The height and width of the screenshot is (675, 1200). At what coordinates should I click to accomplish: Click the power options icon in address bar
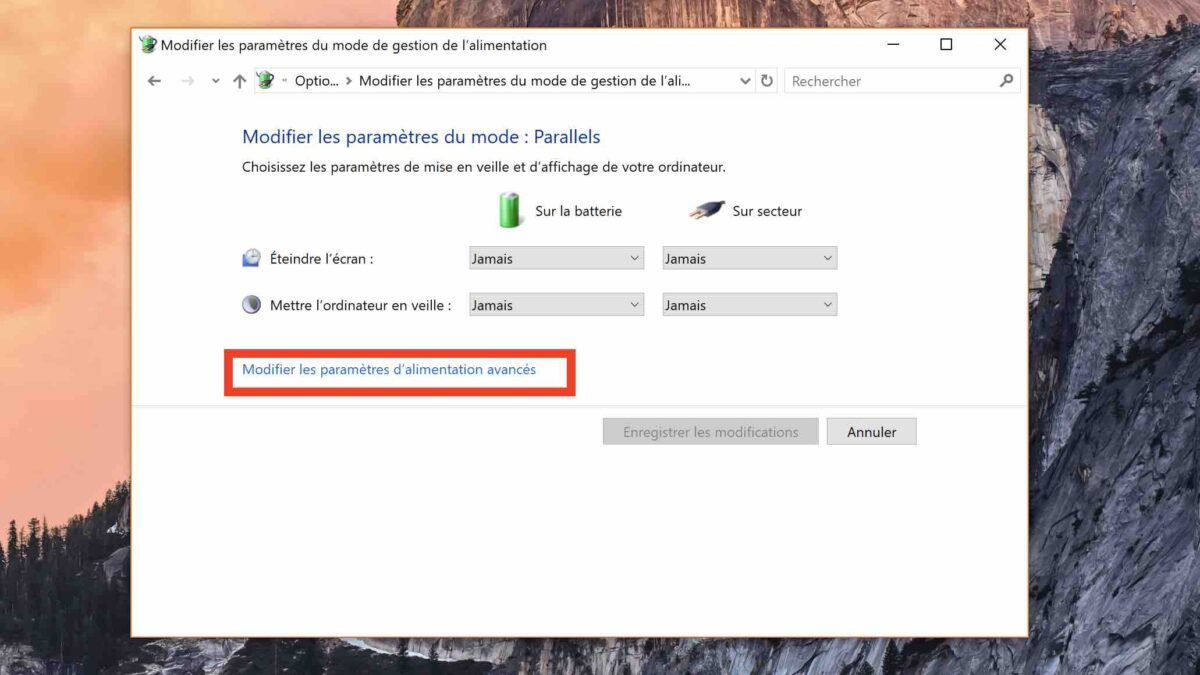pos(265,81)
